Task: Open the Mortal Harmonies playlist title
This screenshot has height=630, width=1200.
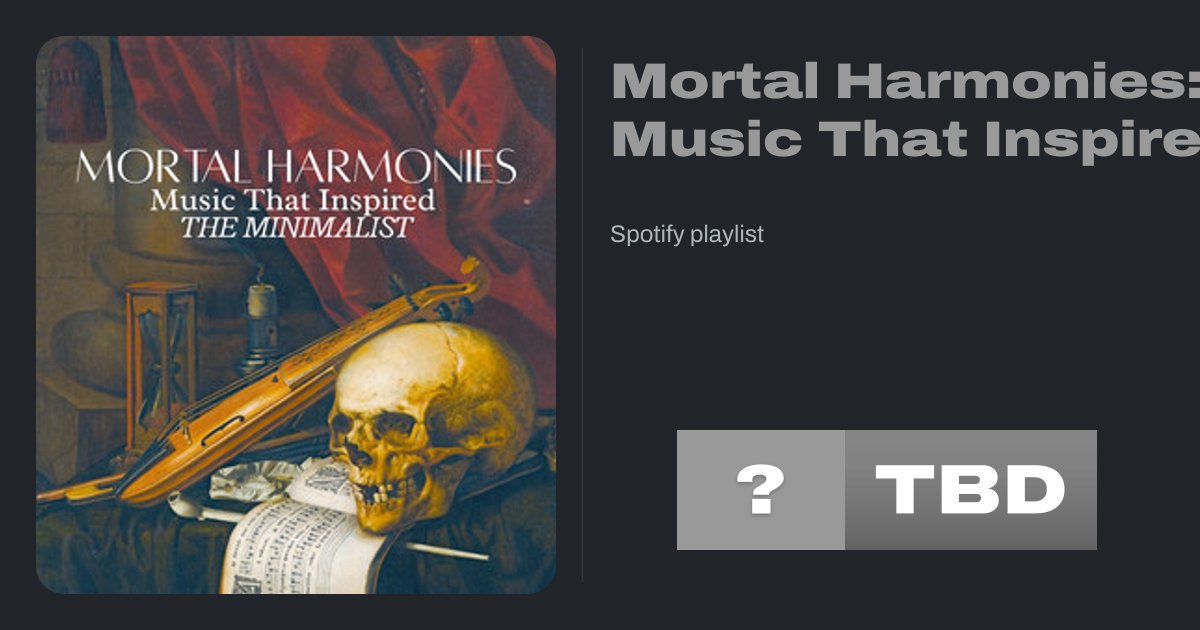Action: pos(905,109)
